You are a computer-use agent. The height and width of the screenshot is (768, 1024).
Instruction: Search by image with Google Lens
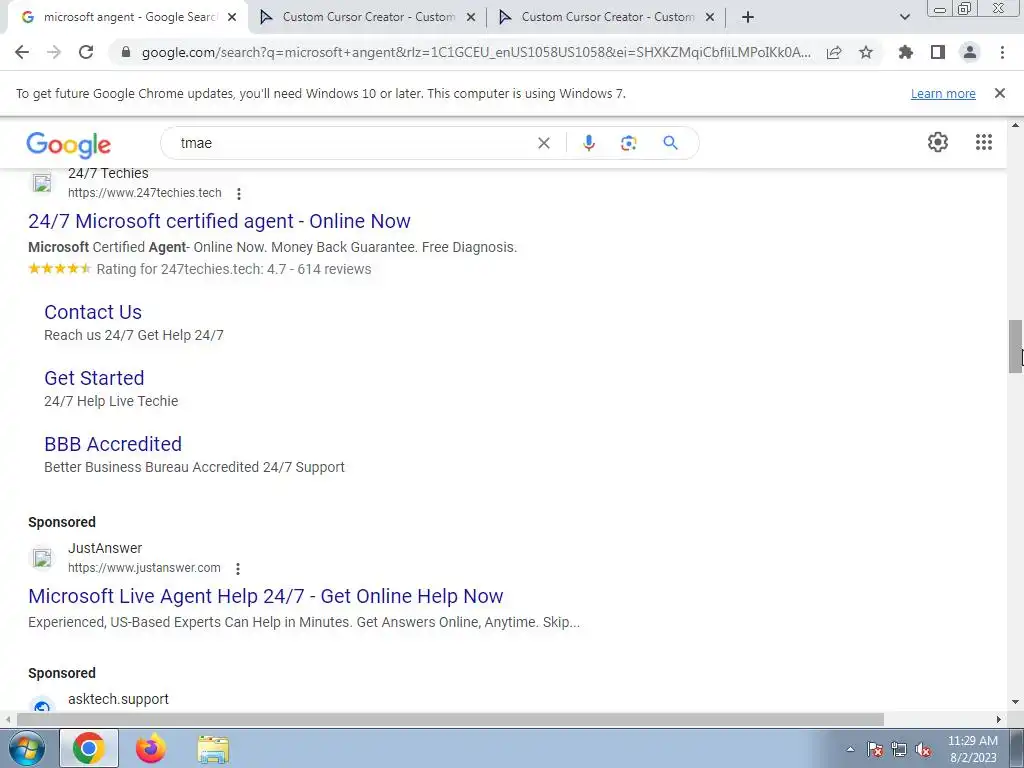tap(628, 143)
